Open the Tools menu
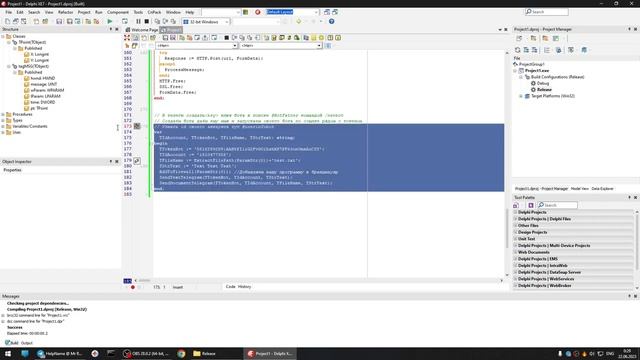640x360 pixels. point(138,12)
